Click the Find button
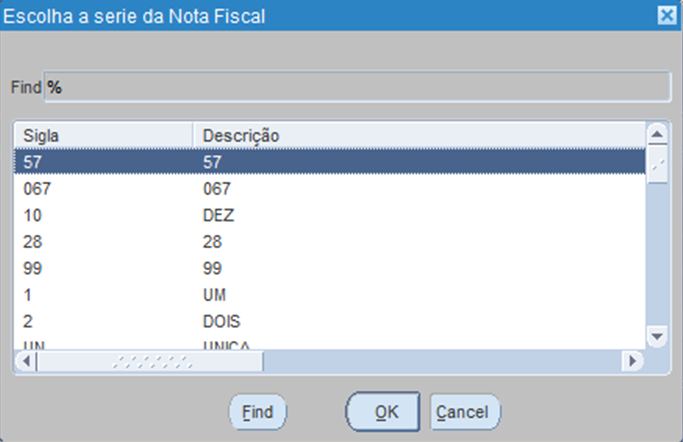The image size is (683, 442). click(x=258, y=412)
